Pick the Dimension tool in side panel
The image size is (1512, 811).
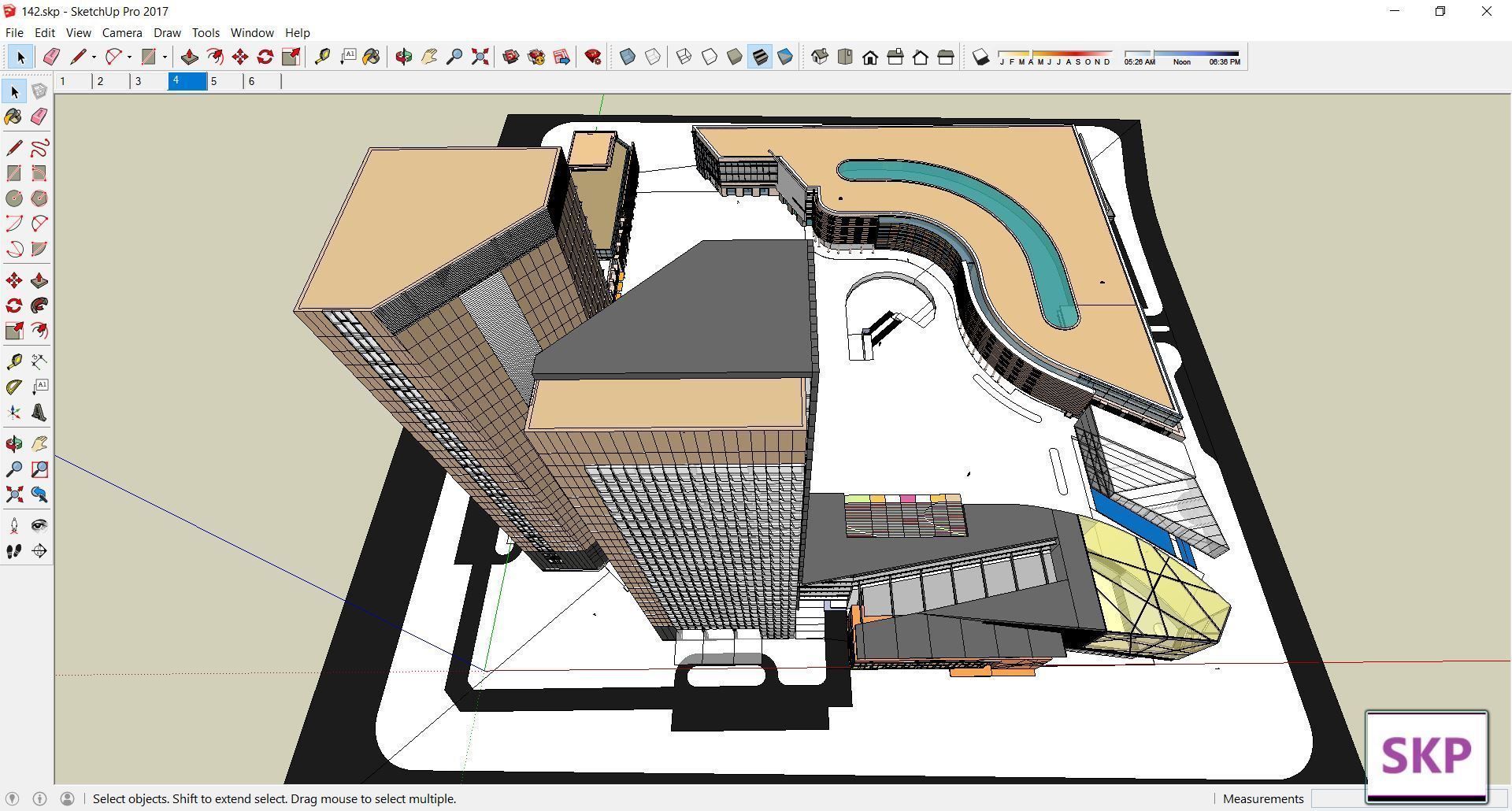point(39,362)
